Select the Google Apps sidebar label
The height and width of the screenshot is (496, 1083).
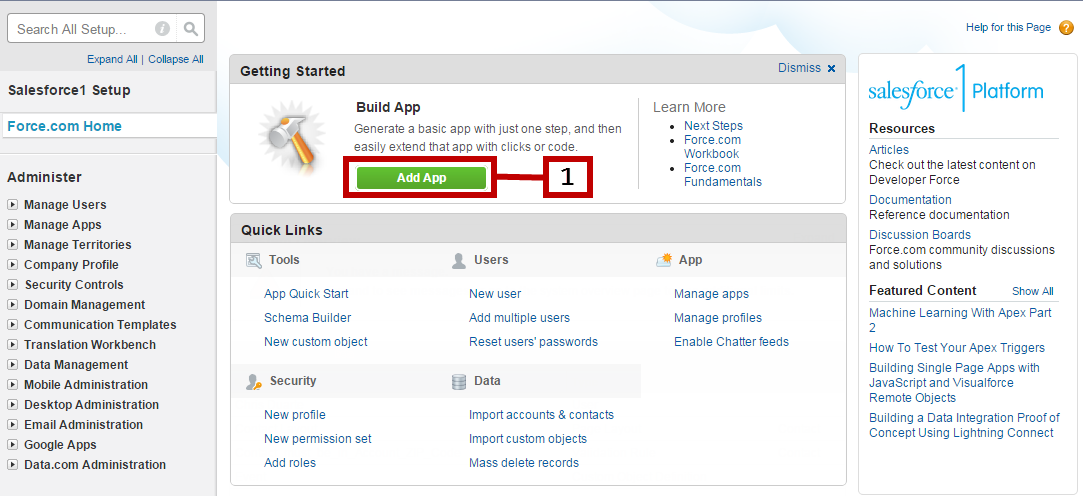(x=60, y=445)
